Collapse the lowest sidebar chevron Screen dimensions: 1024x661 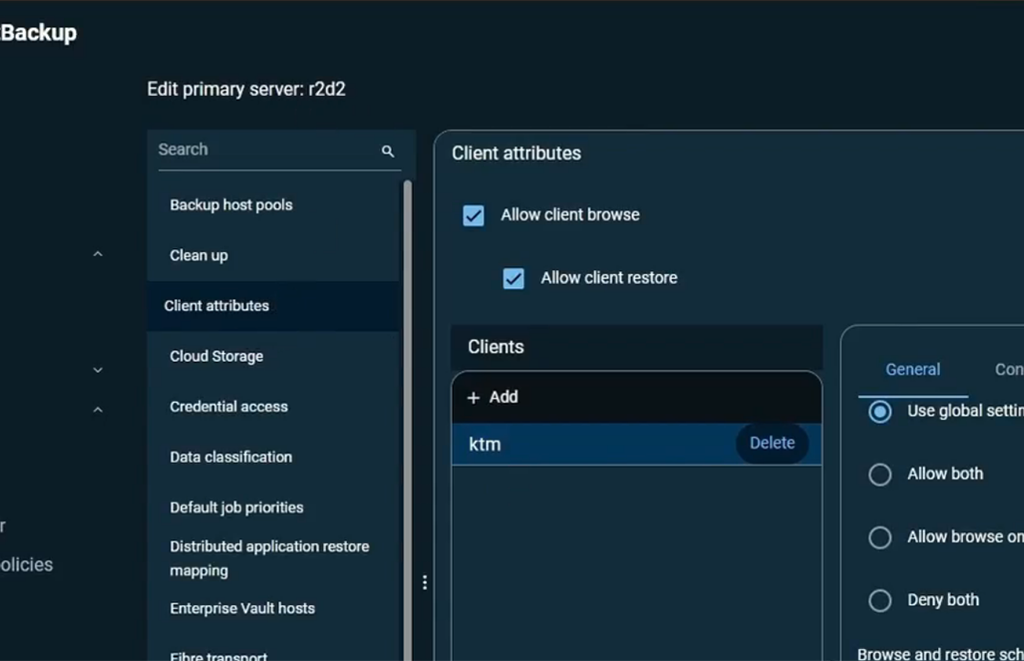point(98,410)
